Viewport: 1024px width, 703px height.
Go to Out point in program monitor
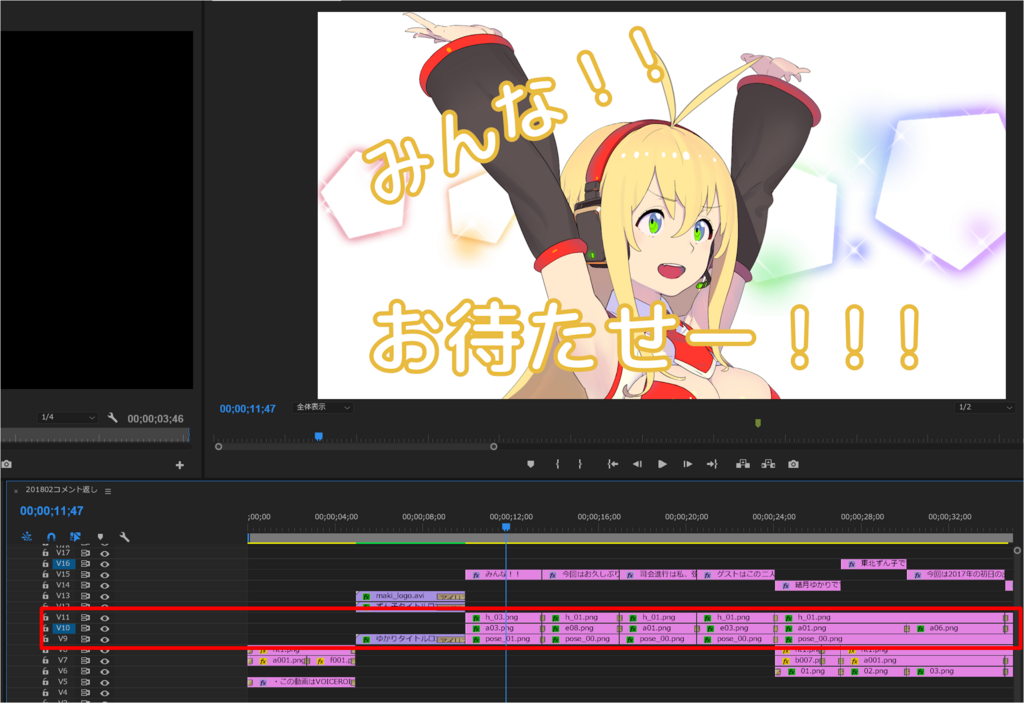click(712, 464)
